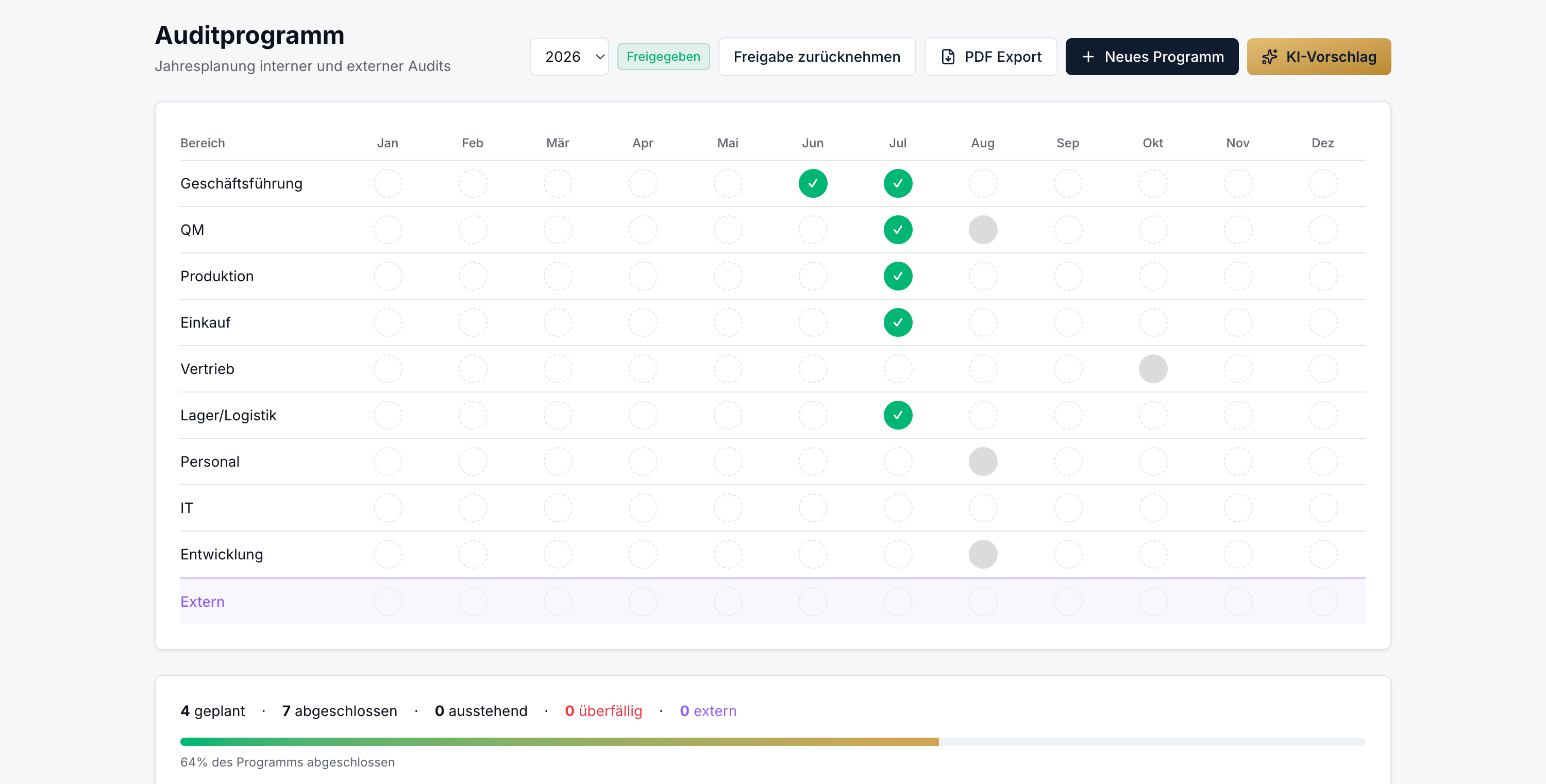The height and width of the screenshot is (784, 1546).
Task: Click the plus icon on Neues Programm
Action: 1089,57
